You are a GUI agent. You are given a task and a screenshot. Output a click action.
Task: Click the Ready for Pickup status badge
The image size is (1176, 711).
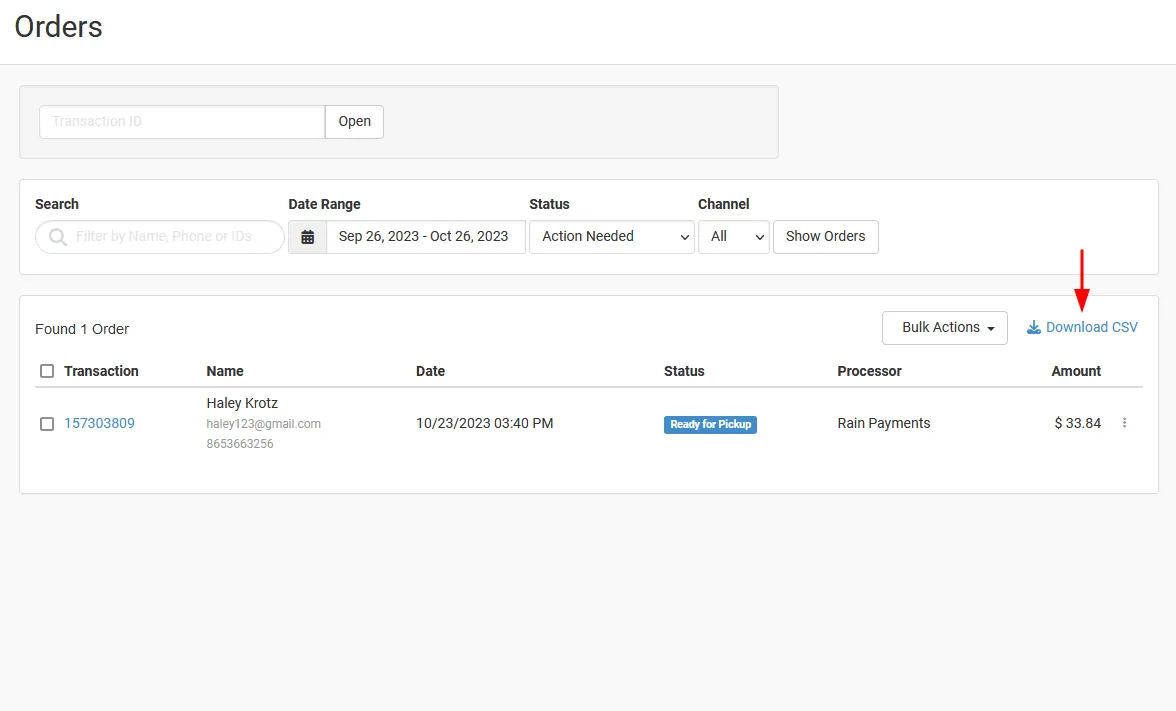(710, 424)
